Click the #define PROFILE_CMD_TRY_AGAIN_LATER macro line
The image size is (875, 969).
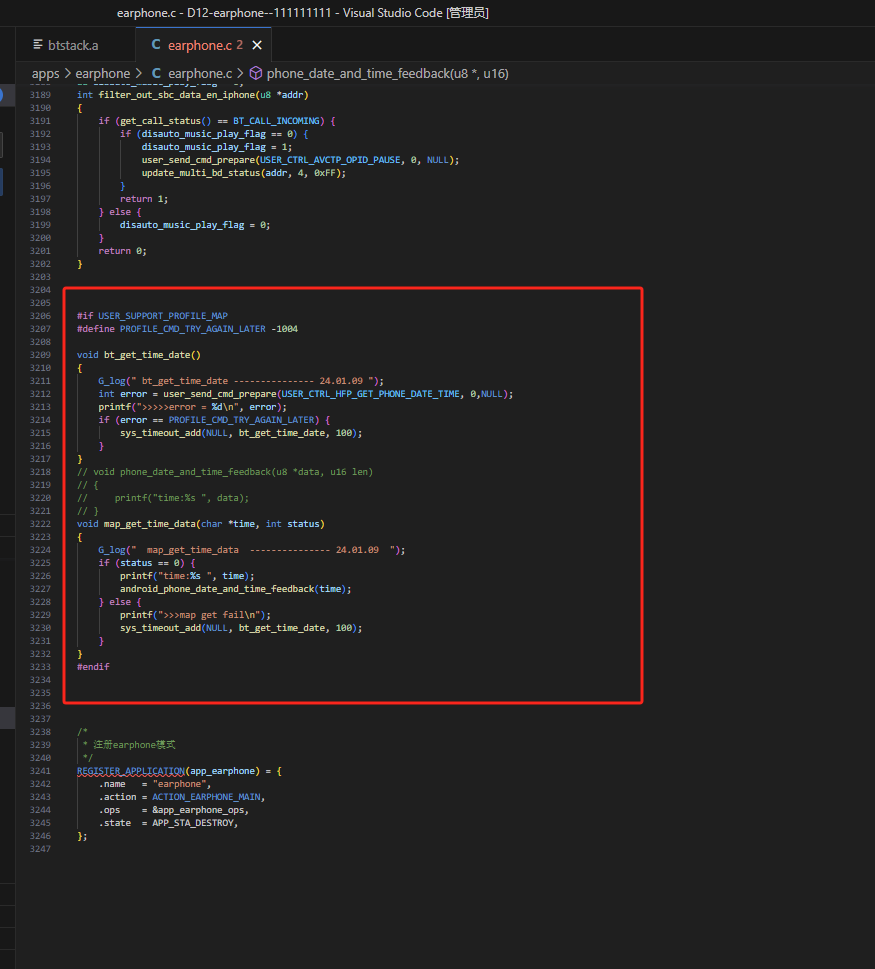tap(187, 329)
